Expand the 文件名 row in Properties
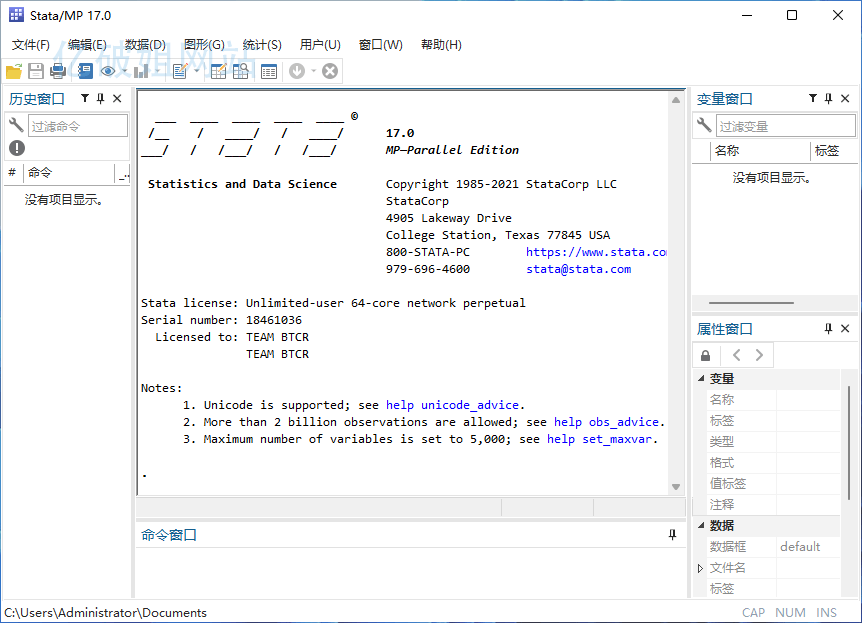The image size is (862, 623). [x=699, y=567]
